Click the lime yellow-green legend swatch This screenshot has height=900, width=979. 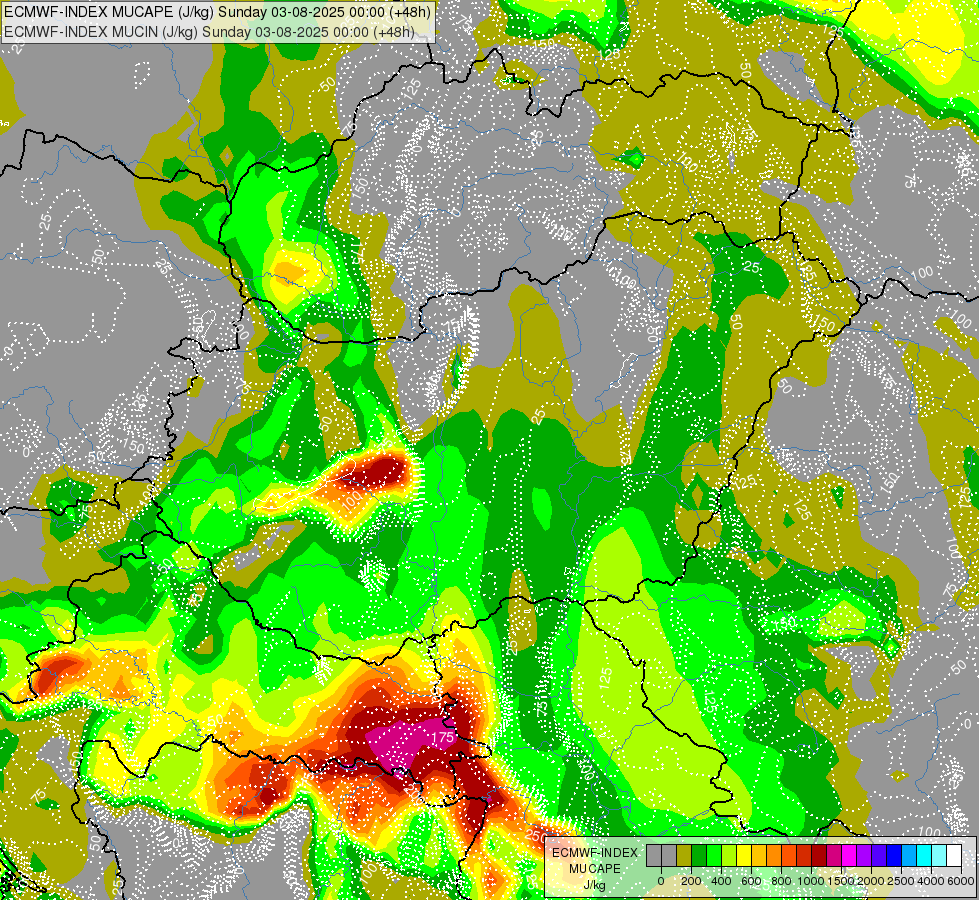pyautogui.click(x=729, y=855)
